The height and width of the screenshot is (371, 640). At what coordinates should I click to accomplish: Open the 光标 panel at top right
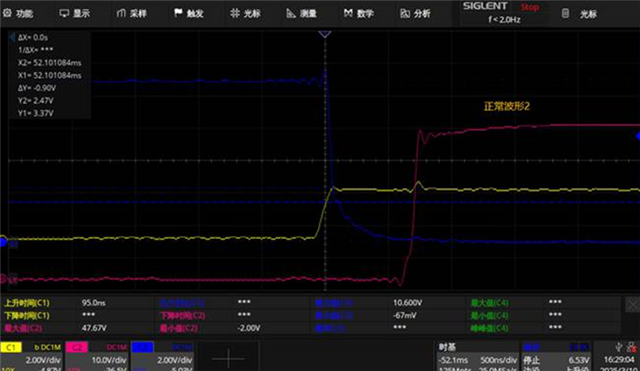(x=580, y=14)
